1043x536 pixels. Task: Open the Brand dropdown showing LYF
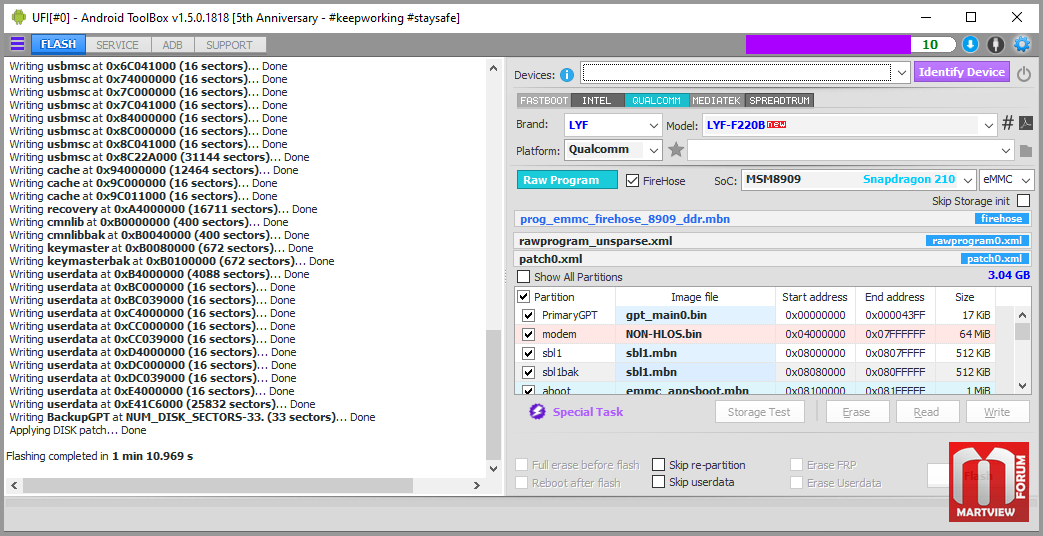tap(613, 124)
